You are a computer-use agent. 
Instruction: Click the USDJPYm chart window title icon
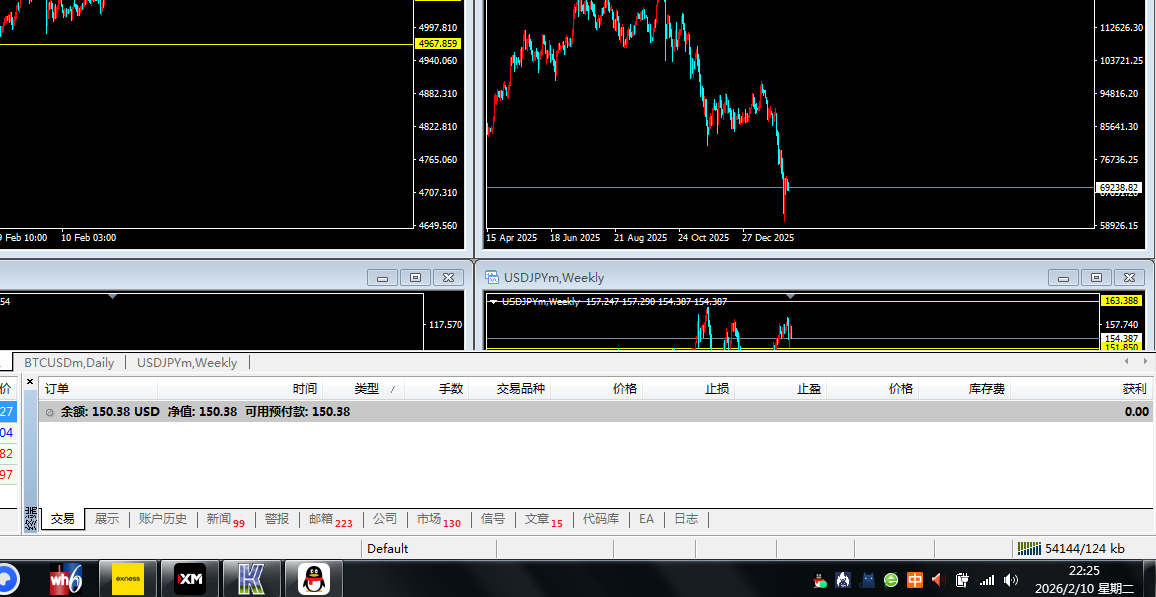click(493, 278)
